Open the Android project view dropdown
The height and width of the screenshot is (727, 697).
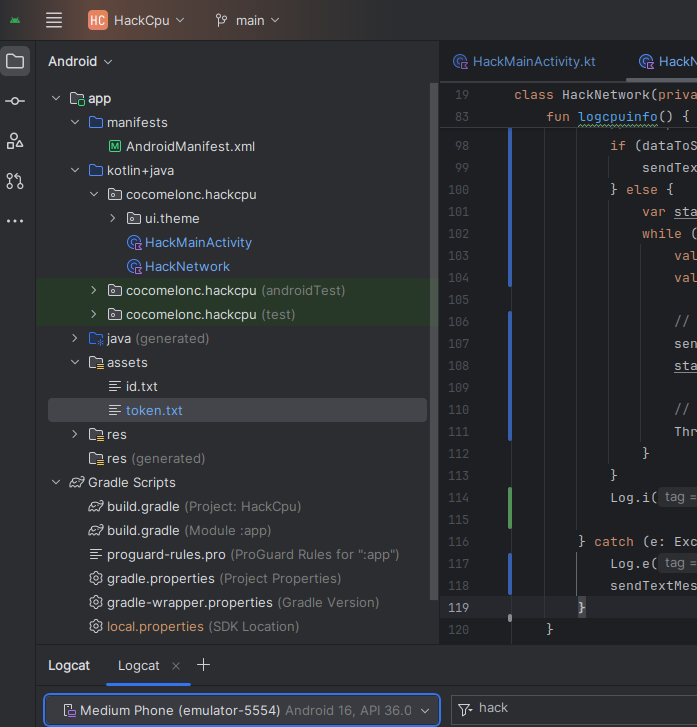[80, 61]
